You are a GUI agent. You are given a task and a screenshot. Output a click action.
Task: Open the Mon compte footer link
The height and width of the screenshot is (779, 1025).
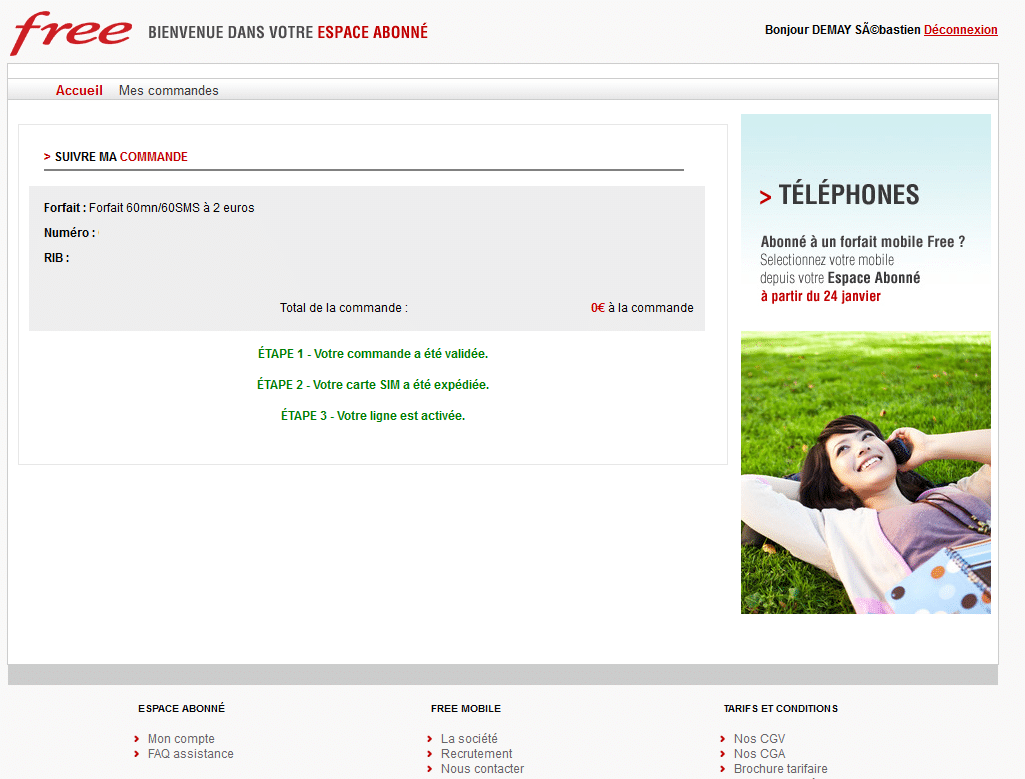[181, 738]
